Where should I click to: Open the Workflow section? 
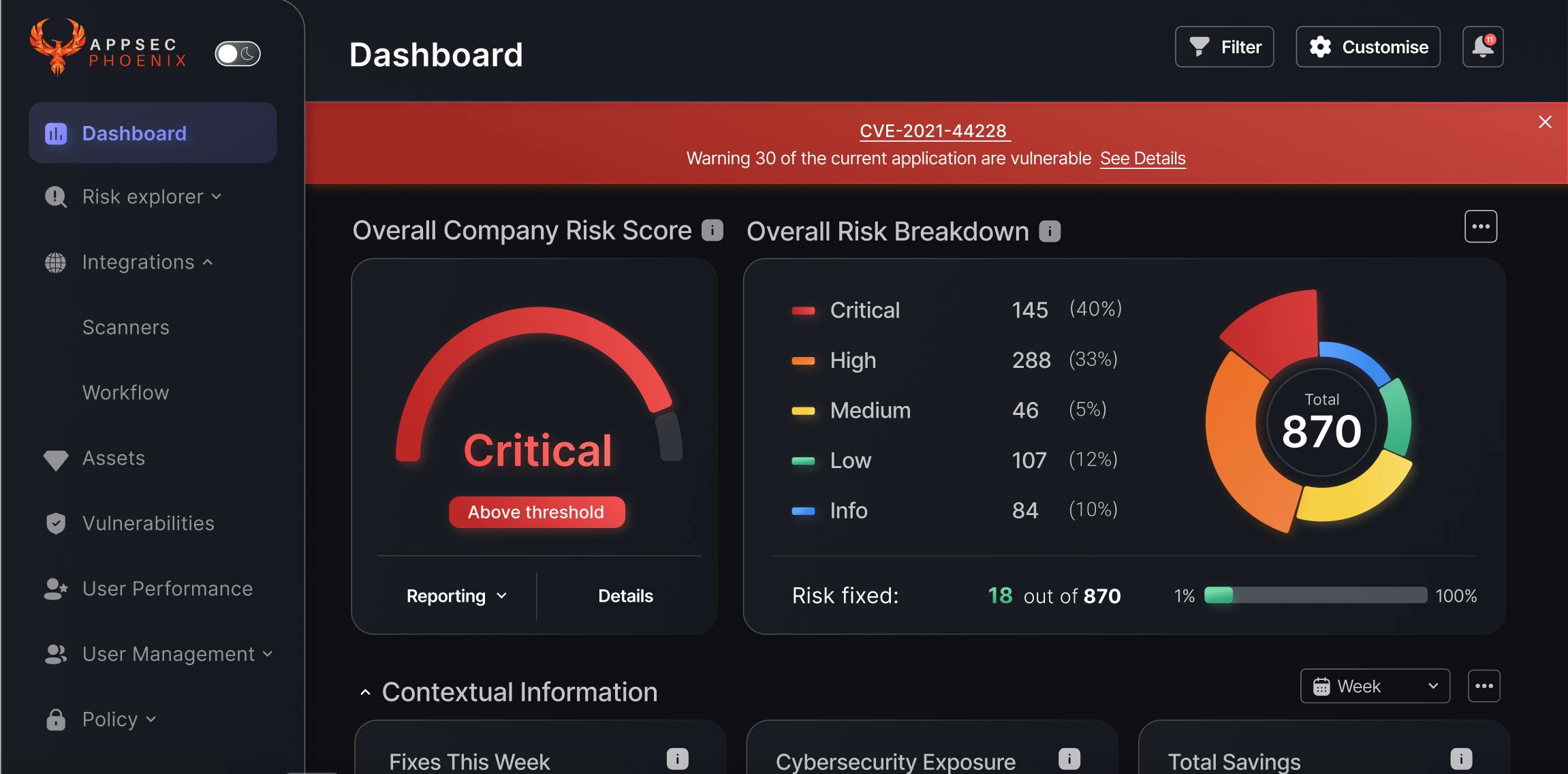[125, 392]
